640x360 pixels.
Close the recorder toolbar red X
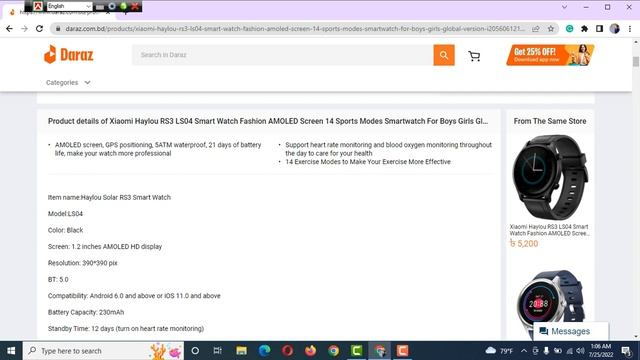click(x=135, y=6)
